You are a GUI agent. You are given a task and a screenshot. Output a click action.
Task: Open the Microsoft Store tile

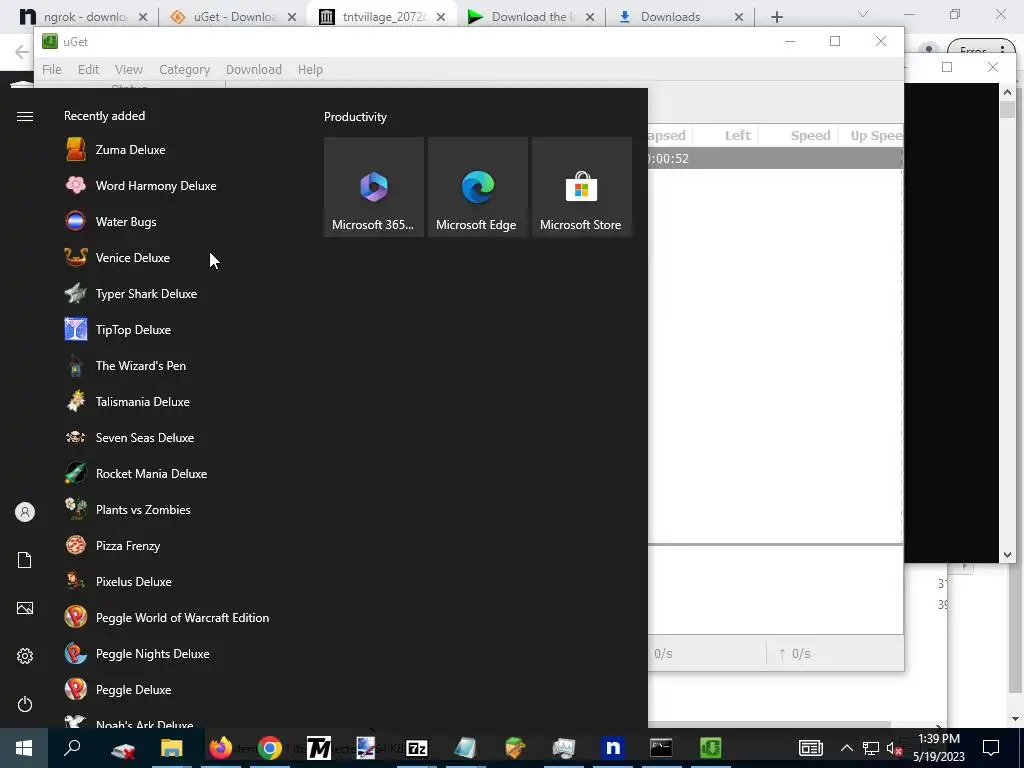coord(581,187)
